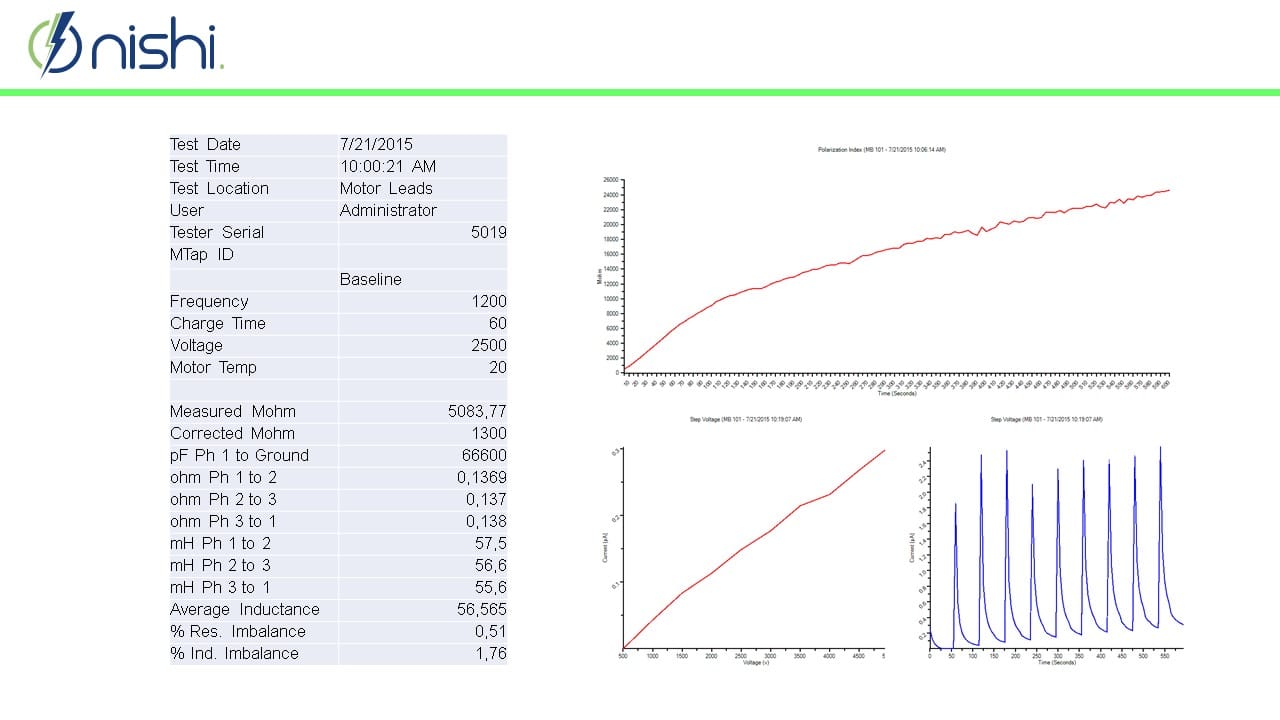Click the empty MTap ID value cell
Screen dimensions: 1280x720
(x=422, y=255)
